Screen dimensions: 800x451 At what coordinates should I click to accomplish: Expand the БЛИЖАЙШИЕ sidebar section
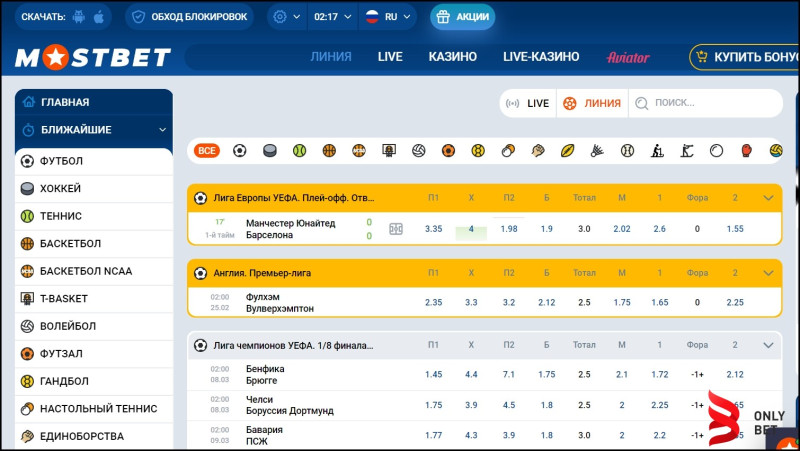pos(162,130)
